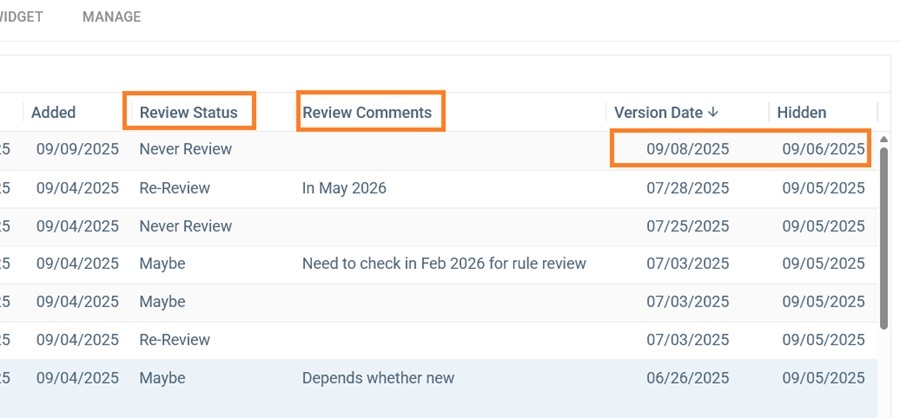900x418 pixels.
Task: Switch to the WIDGET tab
Action: (x=21, y=17)
